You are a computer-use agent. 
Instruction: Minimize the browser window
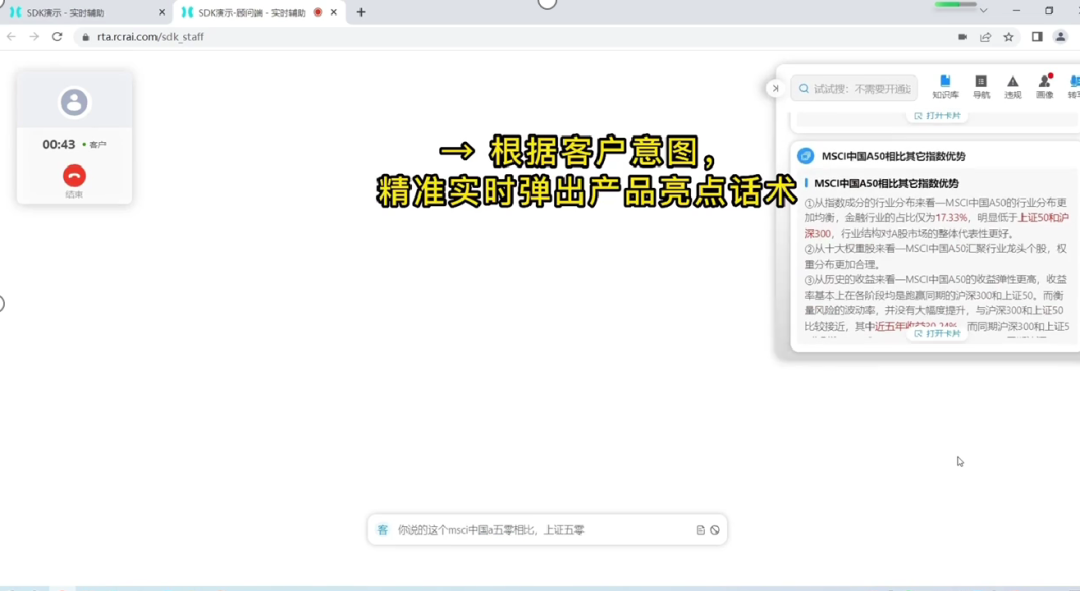click(1016, 10)
